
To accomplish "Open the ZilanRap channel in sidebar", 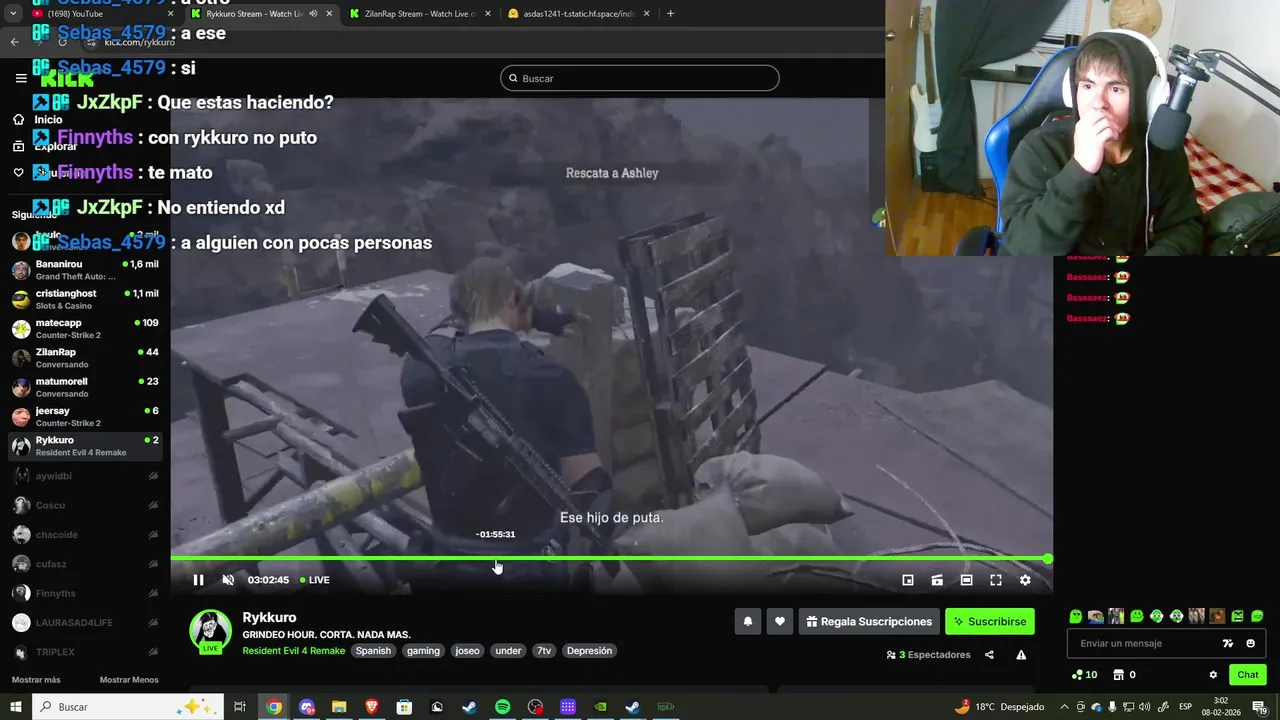I will pyautogui.click(x=85, y=358).
